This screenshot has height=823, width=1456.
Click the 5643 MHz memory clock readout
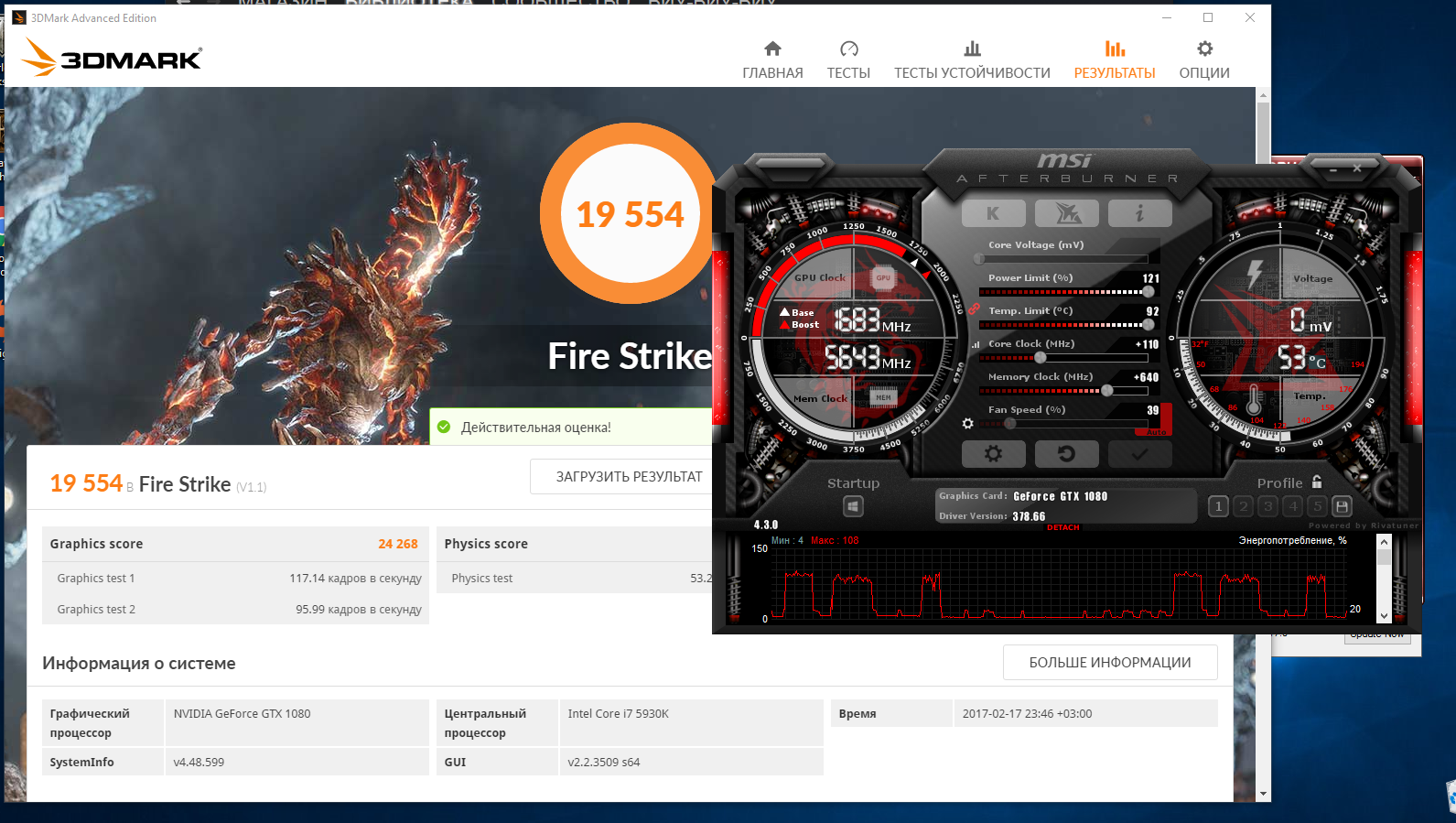[x=868, y=358]
